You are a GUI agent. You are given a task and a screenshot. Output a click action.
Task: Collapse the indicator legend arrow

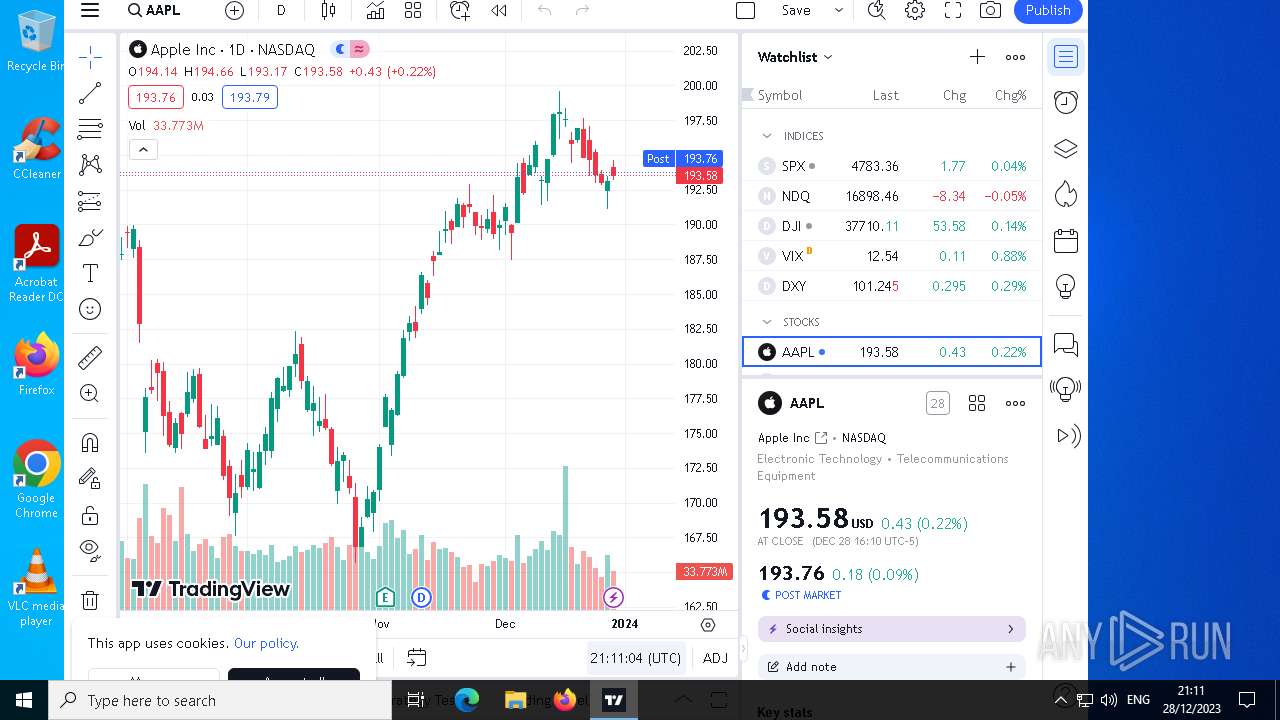click(x=143, y=150)
